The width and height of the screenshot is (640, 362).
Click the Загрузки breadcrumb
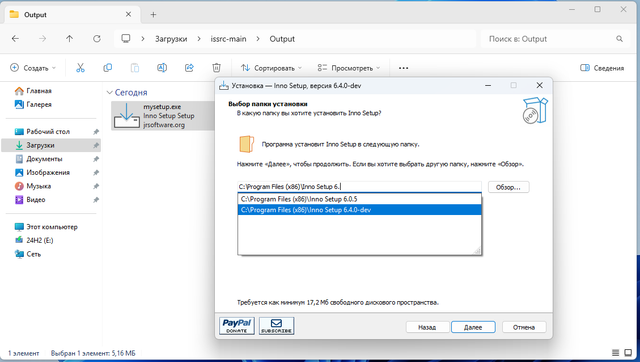pos(171,39)
